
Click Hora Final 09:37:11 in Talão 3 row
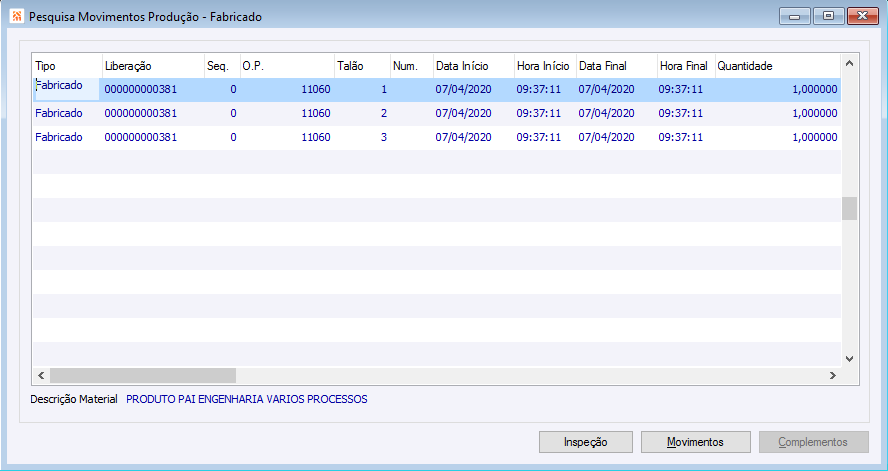point(681,137)
